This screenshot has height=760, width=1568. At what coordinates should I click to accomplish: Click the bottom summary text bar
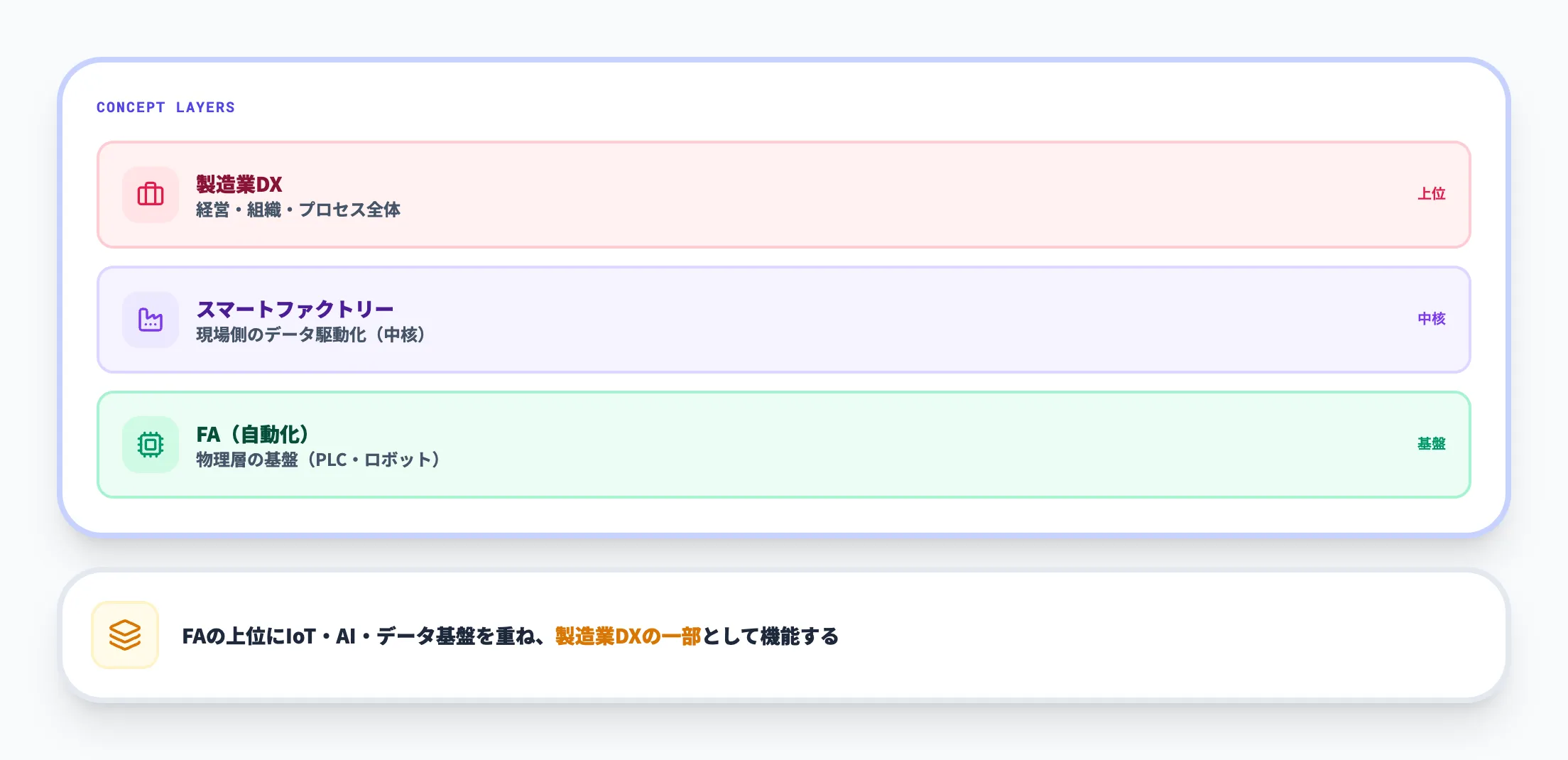(781, 634)
